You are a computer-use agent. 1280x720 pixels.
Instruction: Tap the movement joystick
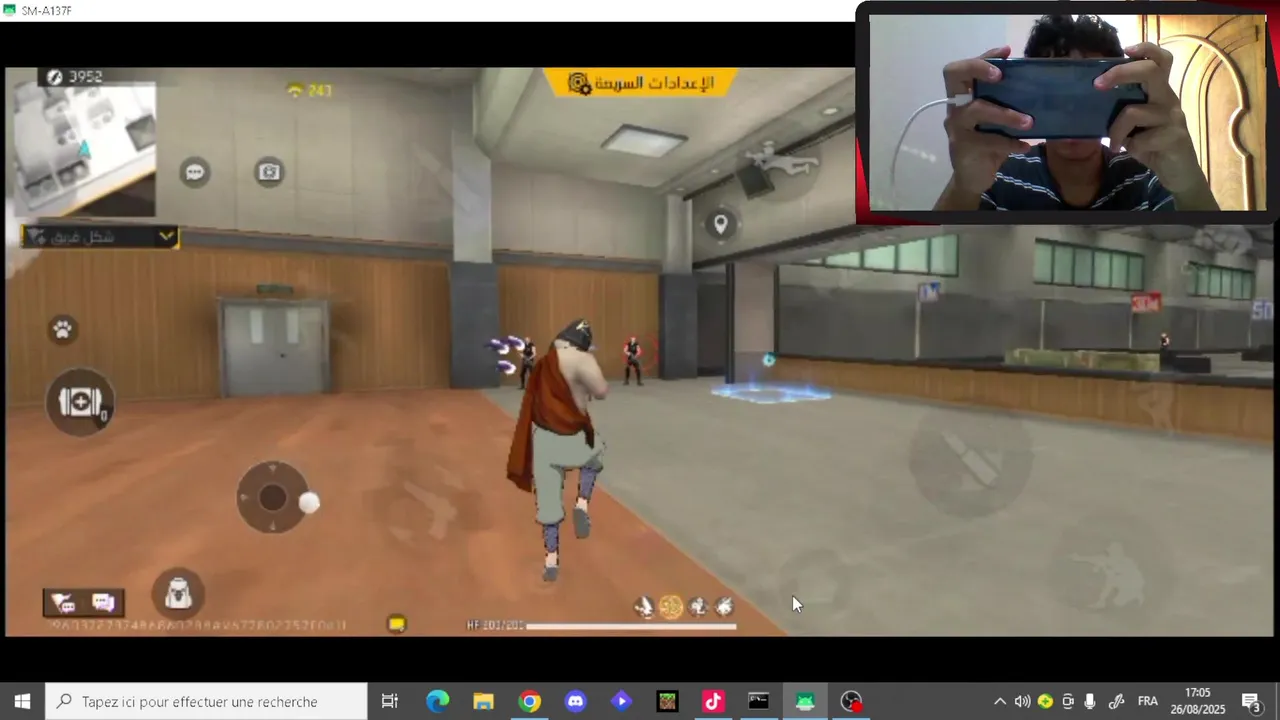[272, 497]
